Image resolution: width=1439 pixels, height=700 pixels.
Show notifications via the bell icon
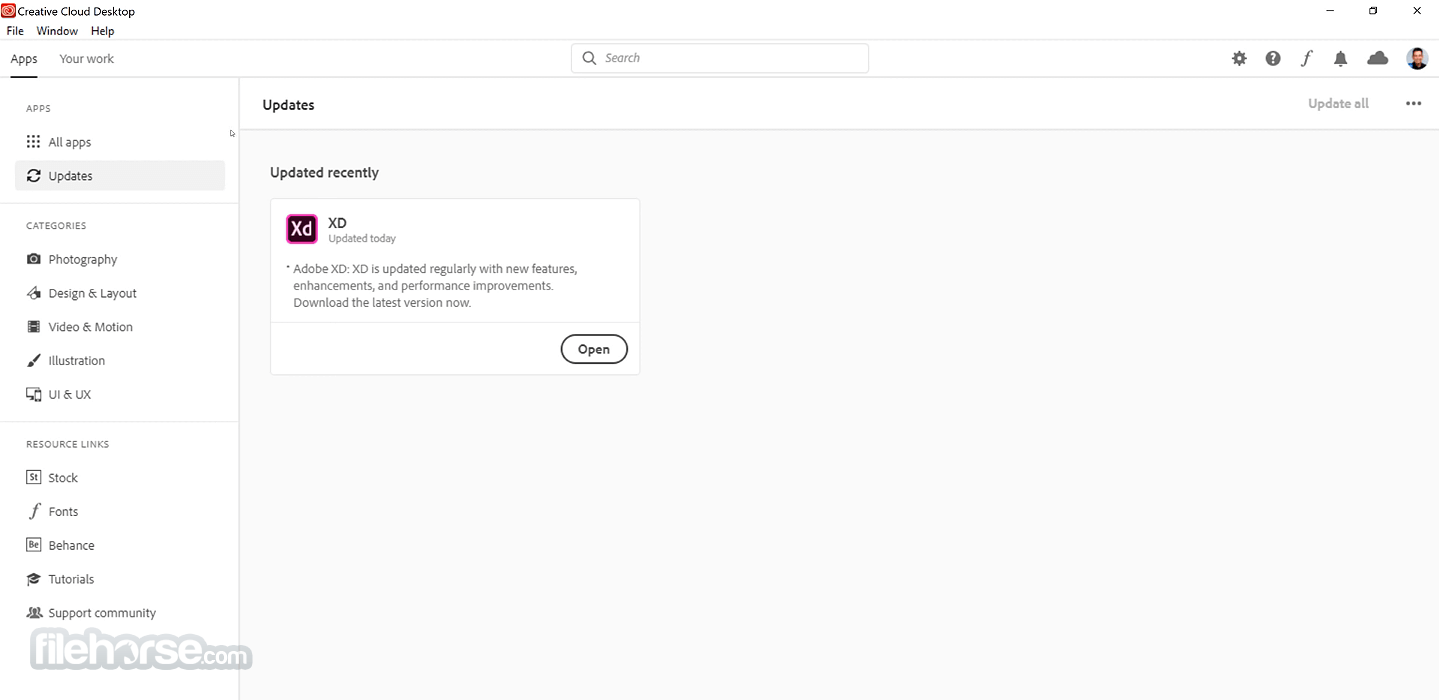click(1341, 59)
